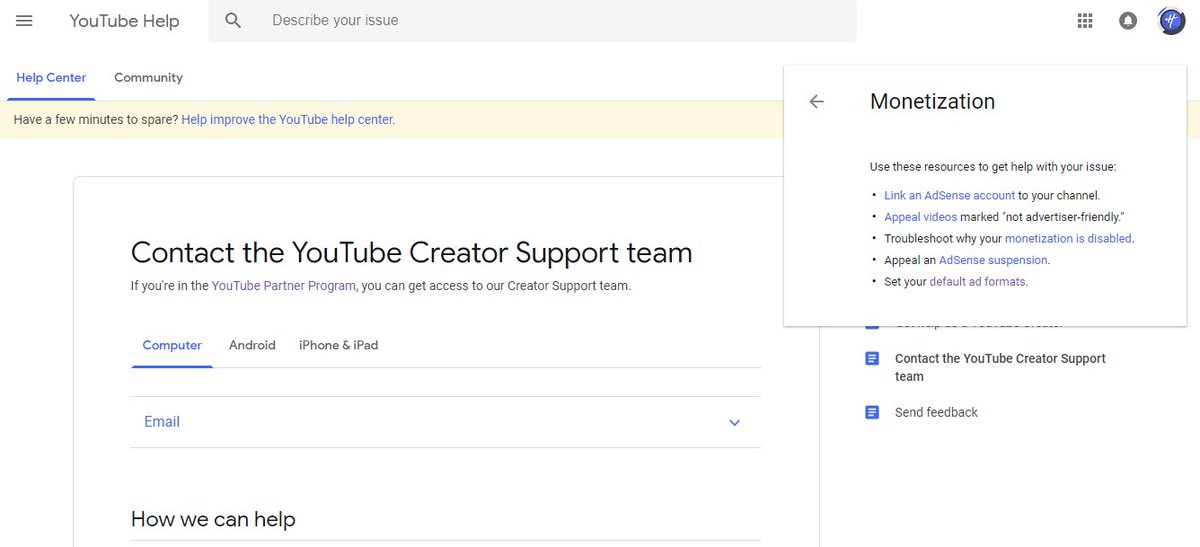Open Help improve the YouTube help center link
Image resolution: width=1200 pixels, height=547 pixels.
(x=288, y=119)
